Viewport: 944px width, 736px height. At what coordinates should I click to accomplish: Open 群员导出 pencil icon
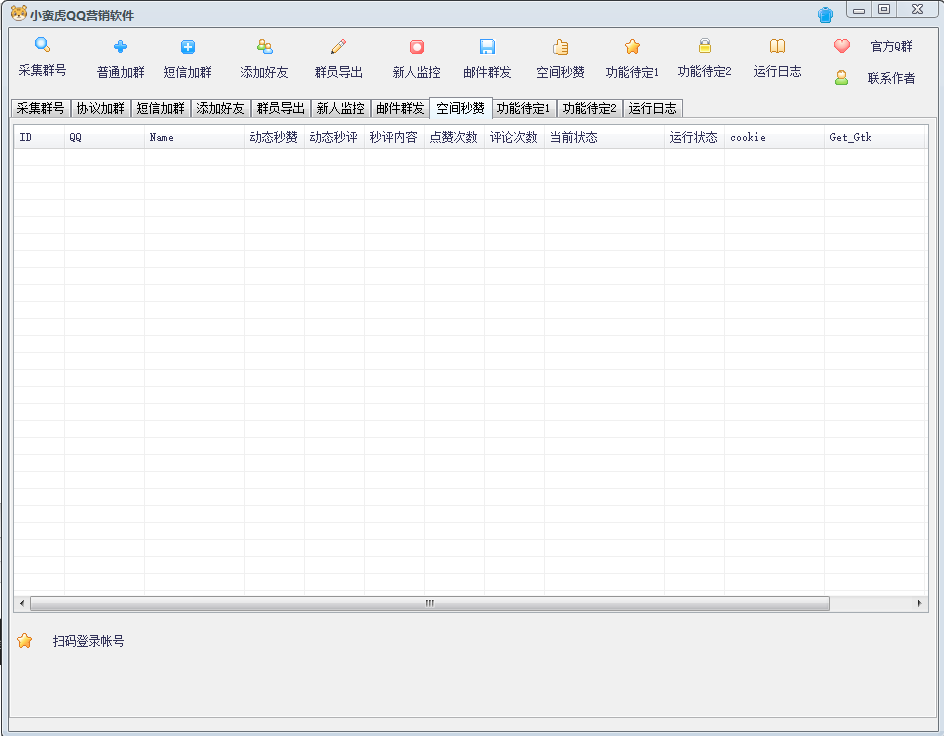pyautogui.click(x=338, y=46)
